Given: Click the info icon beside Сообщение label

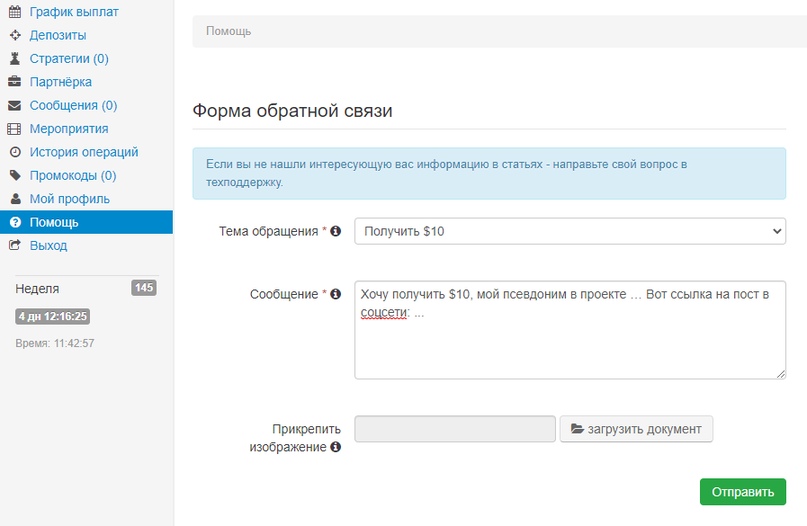Looking at the screenshot, I should coord(335,294).
